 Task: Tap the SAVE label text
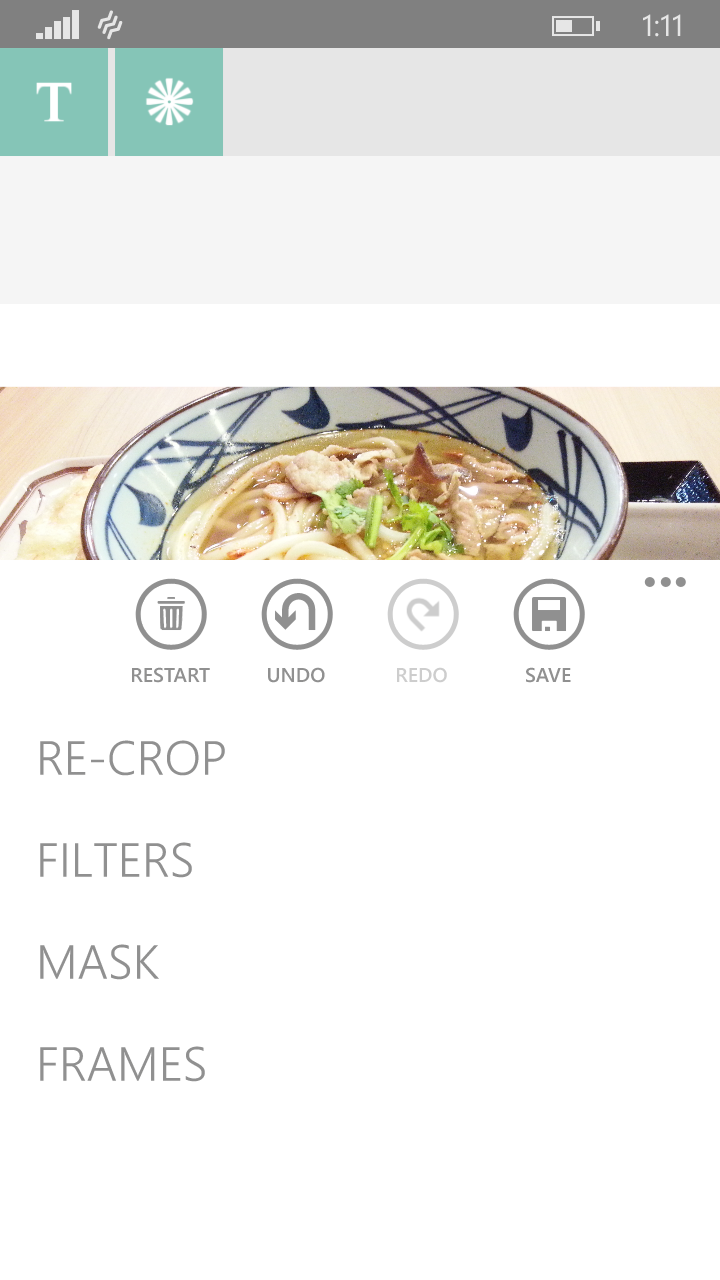548,675
